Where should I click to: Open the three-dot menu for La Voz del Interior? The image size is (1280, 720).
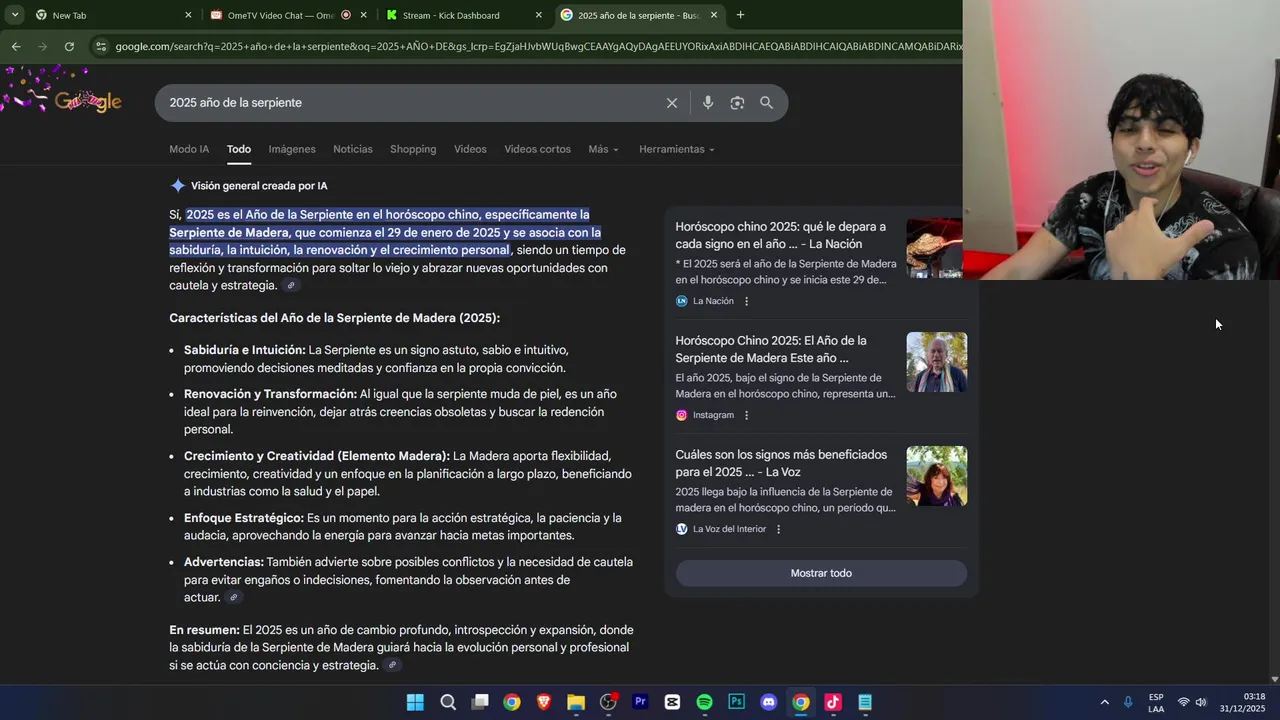778,529
